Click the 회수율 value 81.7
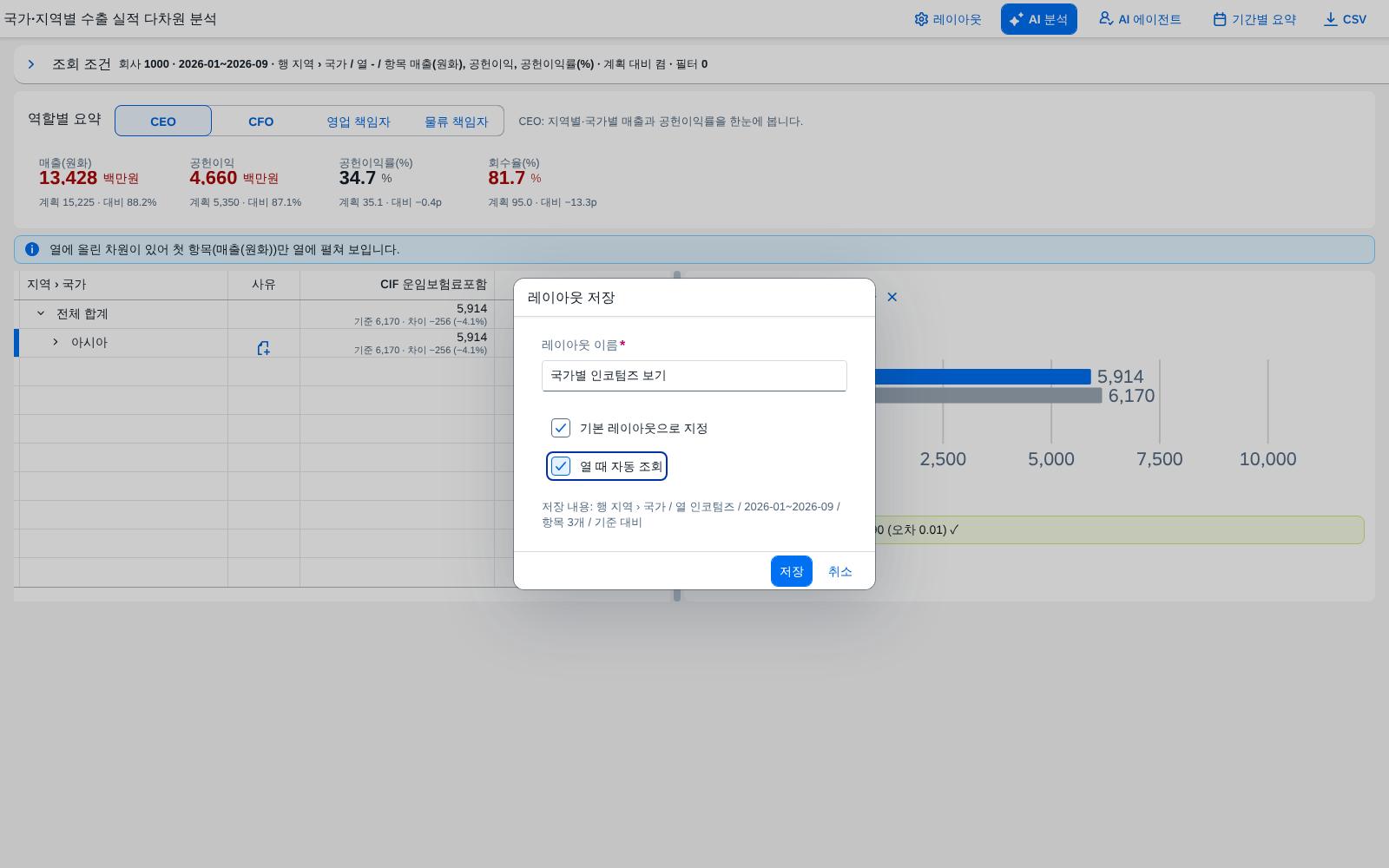The height and width of the screenshot is (868, 1389). coord(507,178)
